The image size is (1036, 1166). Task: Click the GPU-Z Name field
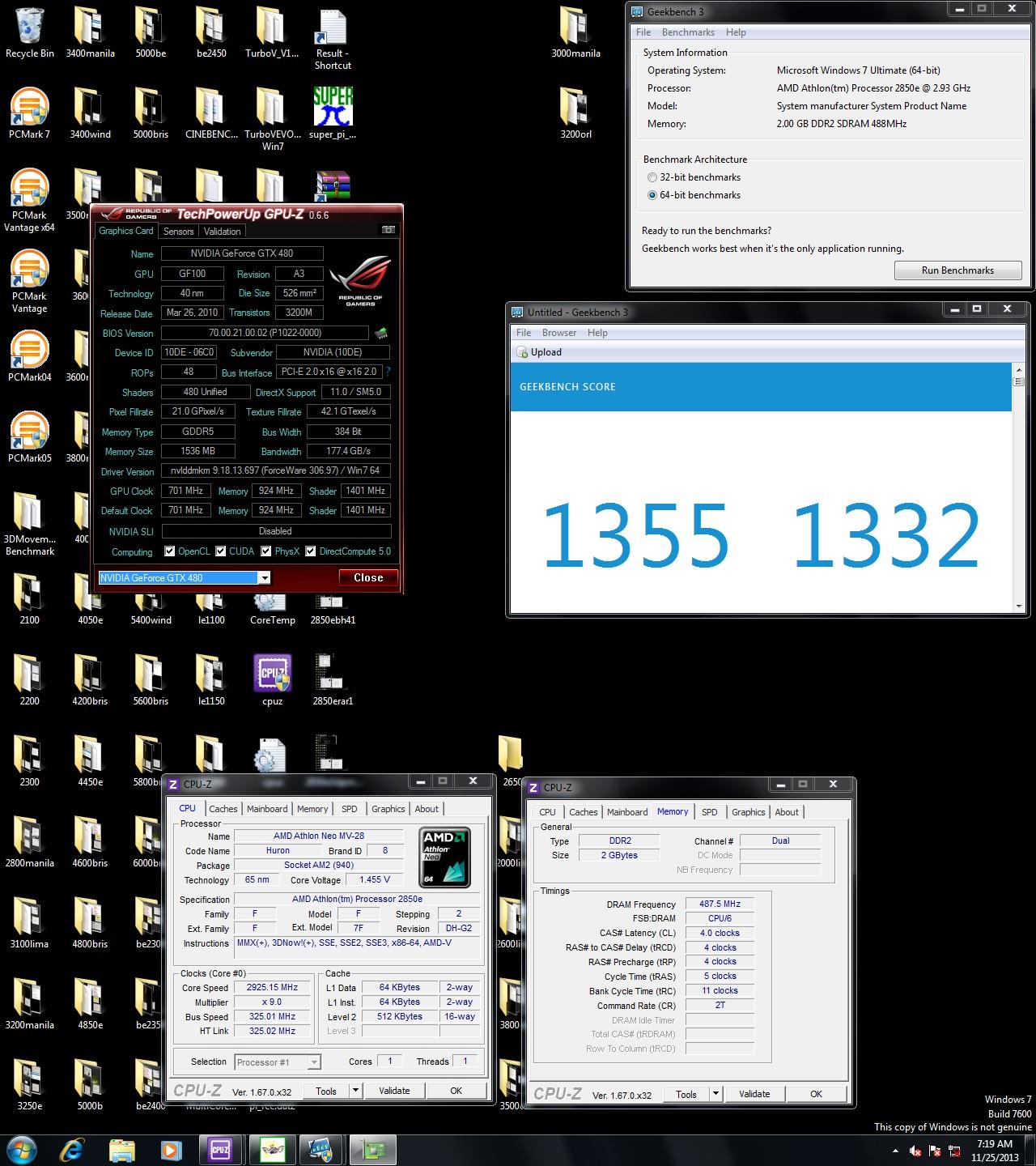[242, 254]
